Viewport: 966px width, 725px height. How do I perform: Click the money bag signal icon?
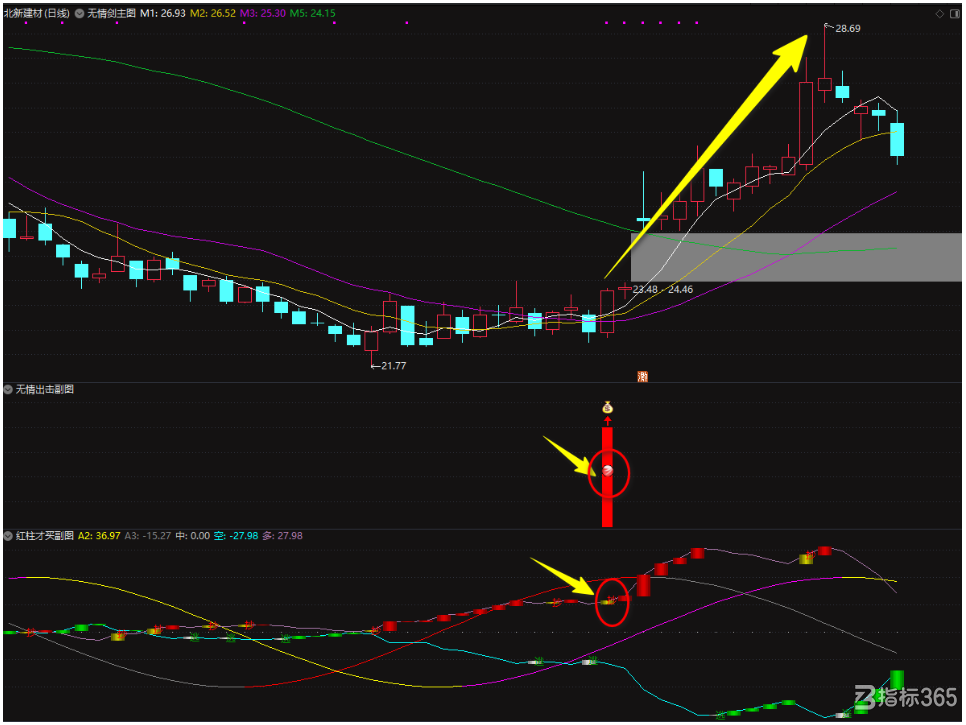tap(607, 407)
